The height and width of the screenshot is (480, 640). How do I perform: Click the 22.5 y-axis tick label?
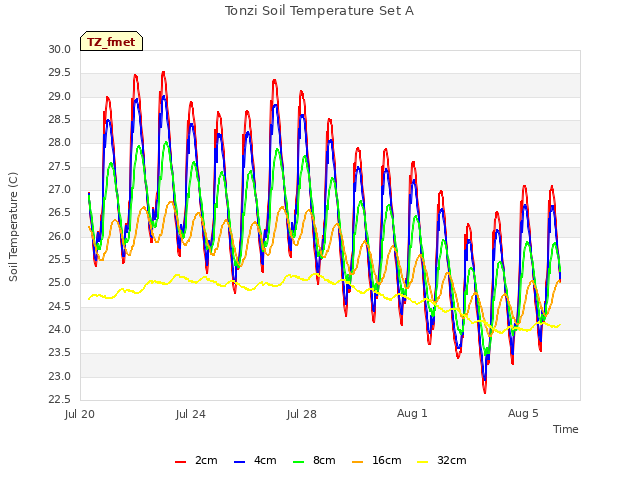tap(60, 399)
